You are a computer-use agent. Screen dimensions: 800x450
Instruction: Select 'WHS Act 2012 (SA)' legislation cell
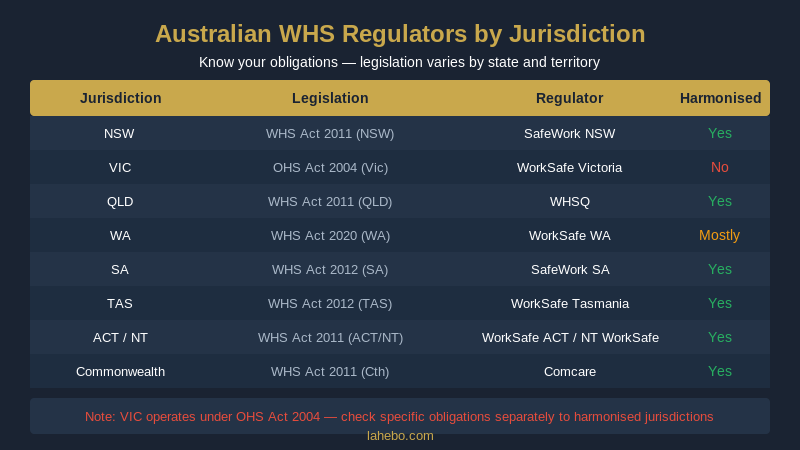[330, 269]
